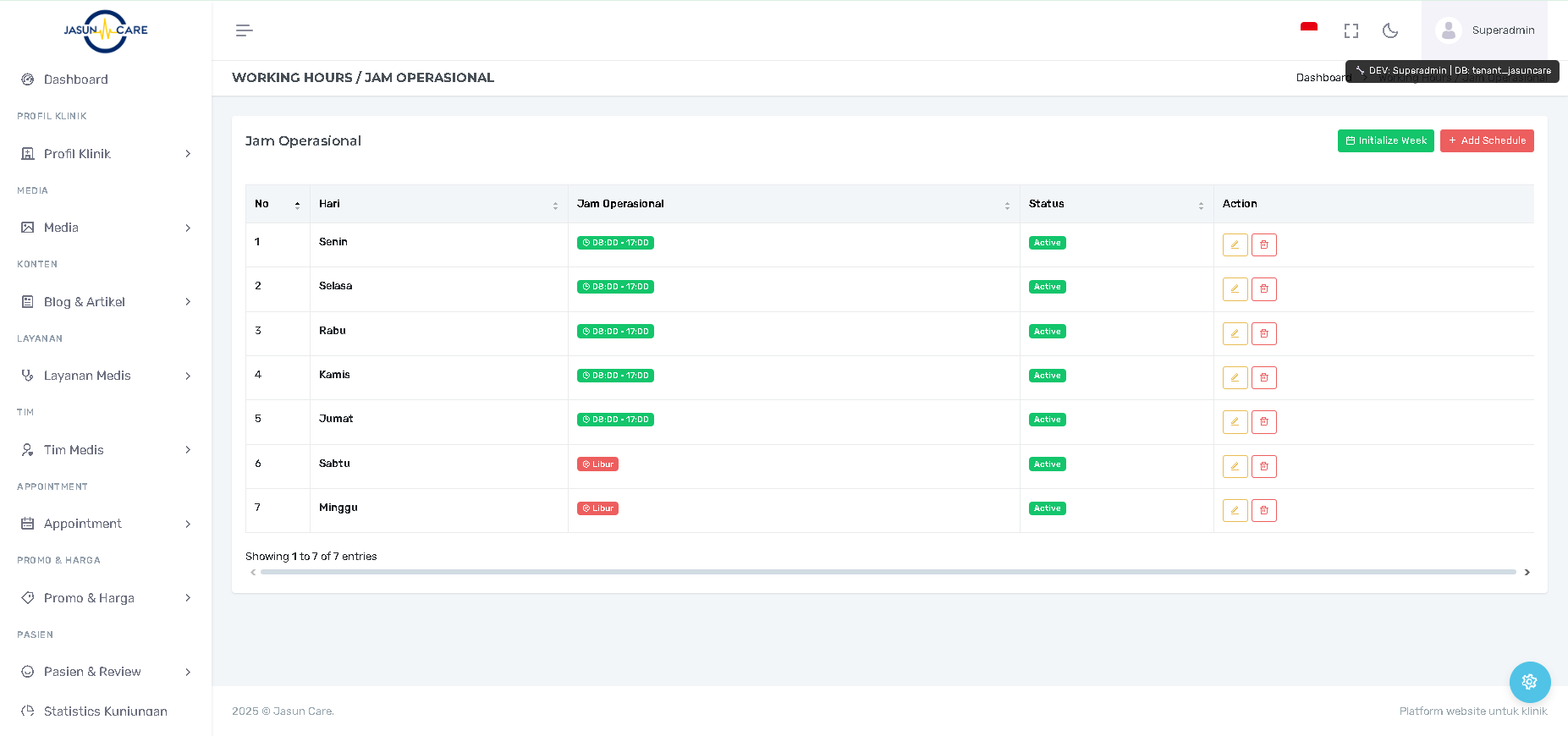Click the edit icon for Senin

1235,244
